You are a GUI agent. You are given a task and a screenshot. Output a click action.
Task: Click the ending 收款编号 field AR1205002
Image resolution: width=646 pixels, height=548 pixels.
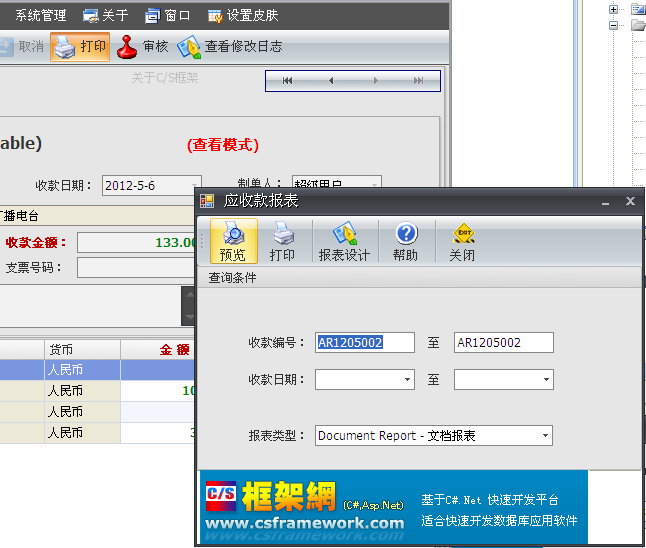click(x=503, y=342)
